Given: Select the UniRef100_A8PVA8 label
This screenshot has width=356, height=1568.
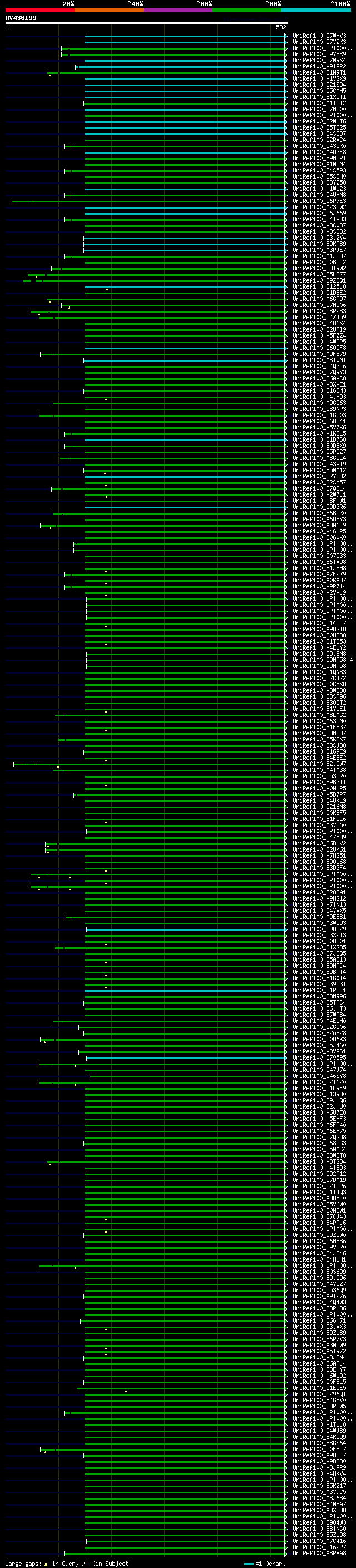Looking at the screenshot, I should 319,1553.
